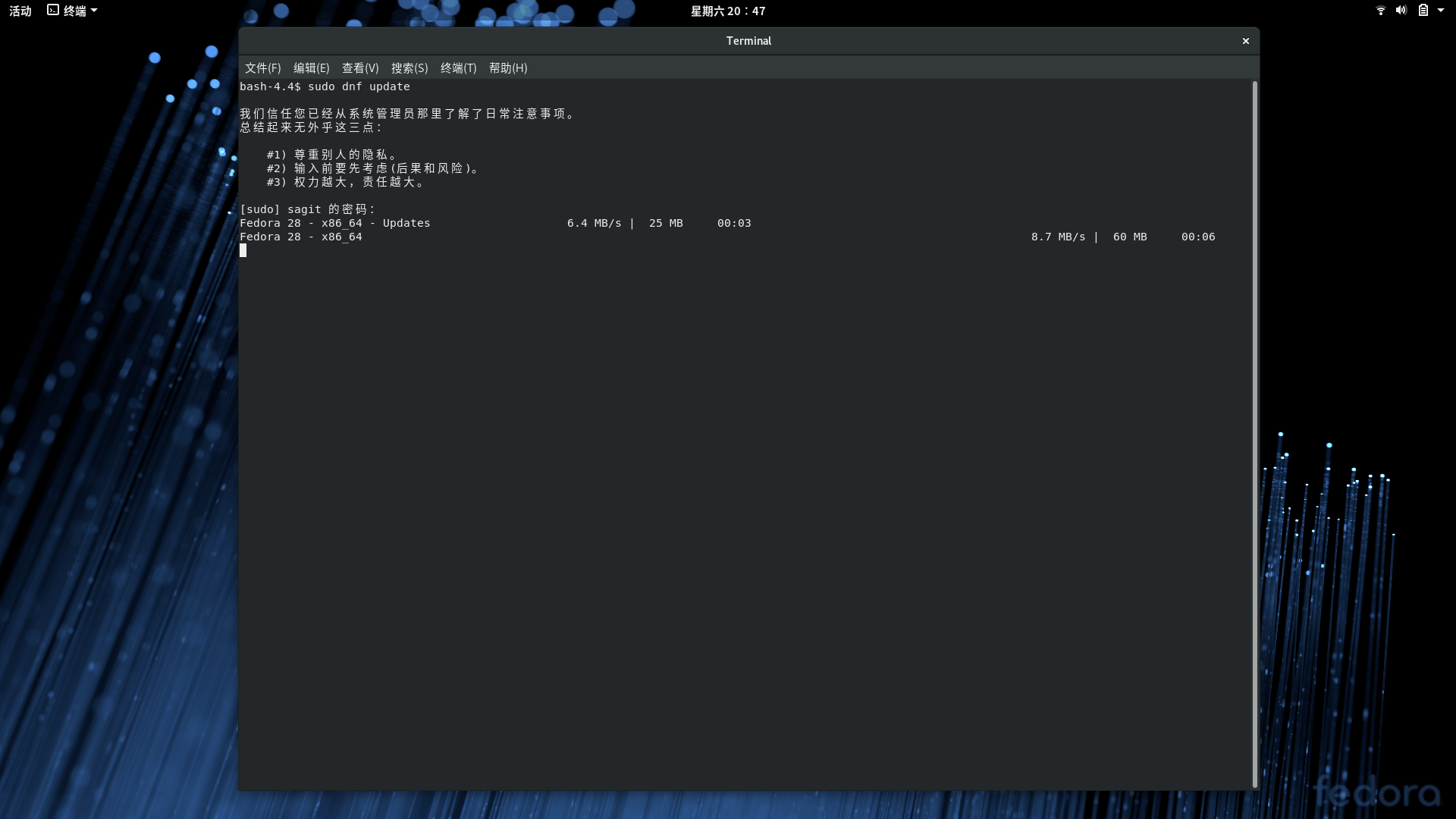
Task: Open the 帮助(H) menu
Action: pos(507,68)
